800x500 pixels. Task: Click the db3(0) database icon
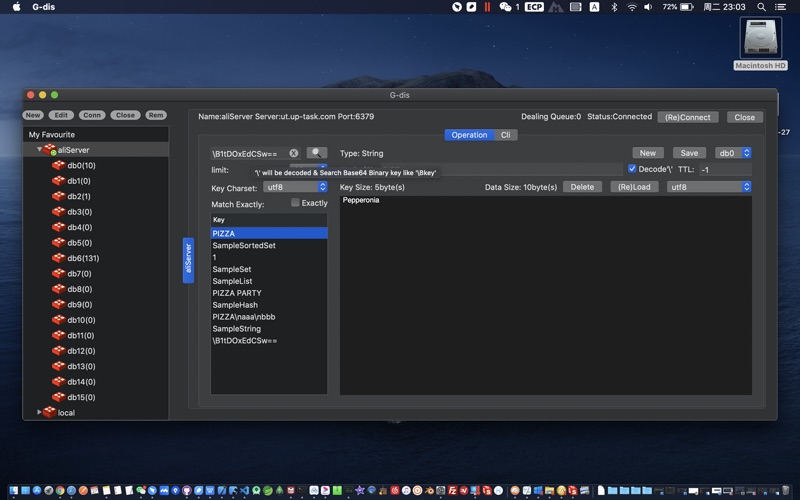coord(59,212)
